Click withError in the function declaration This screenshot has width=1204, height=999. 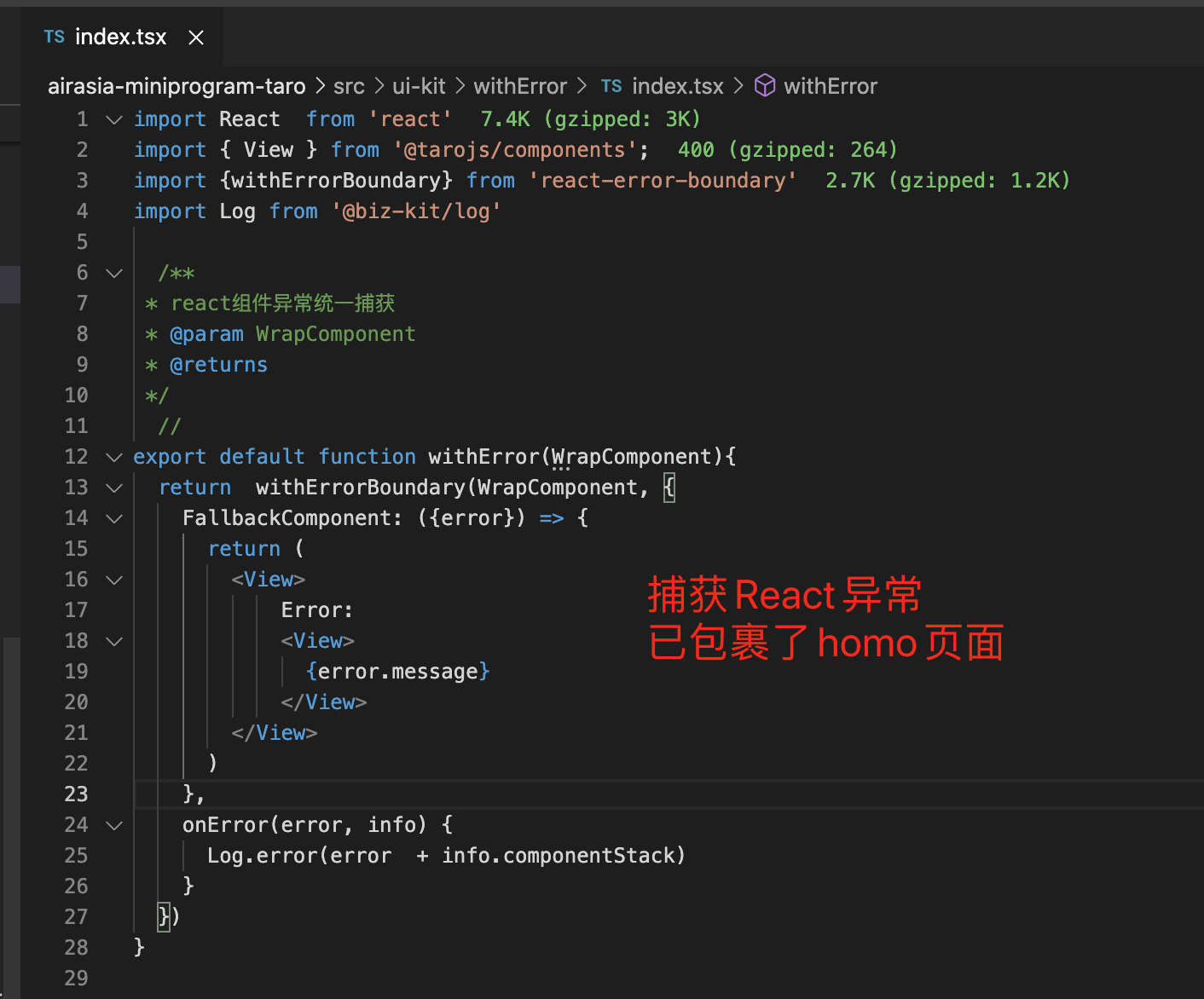[x=484, y=457]
